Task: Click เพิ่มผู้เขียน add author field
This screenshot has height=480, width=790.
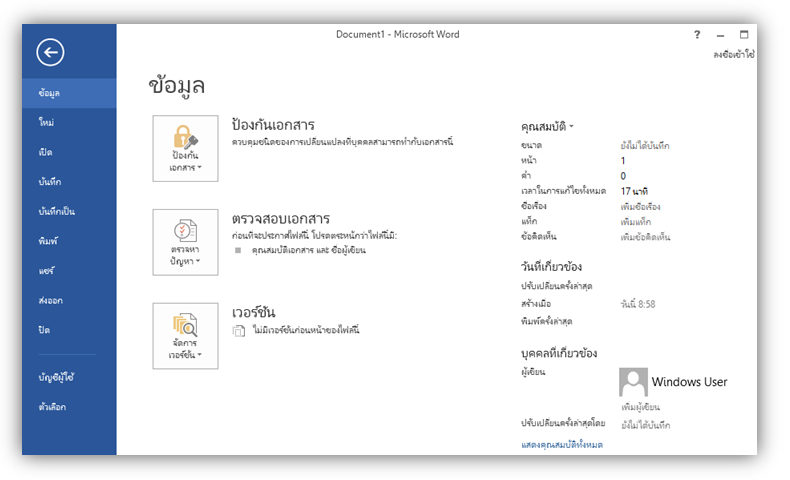Action: click(x=640, y=406)
